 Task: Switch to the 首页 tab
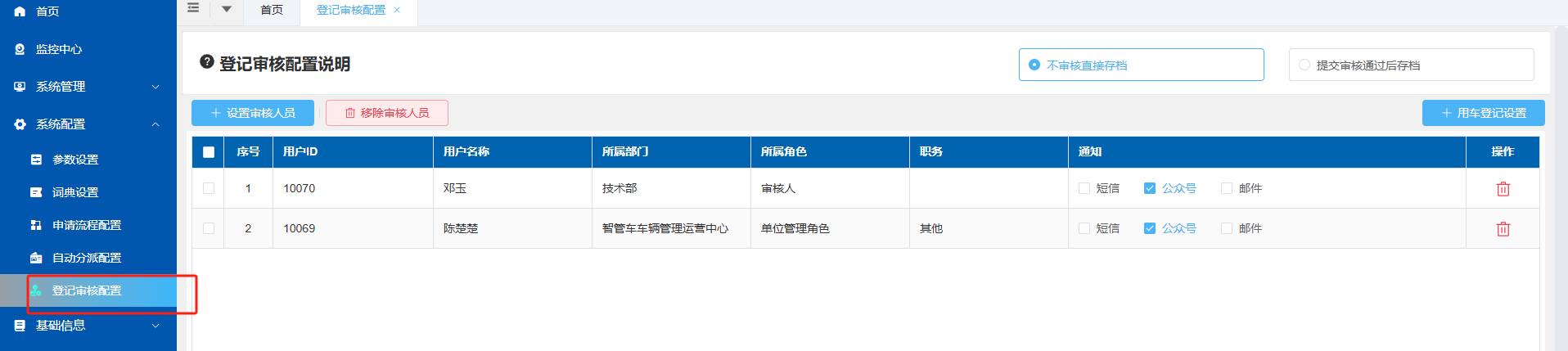(272, 10)
